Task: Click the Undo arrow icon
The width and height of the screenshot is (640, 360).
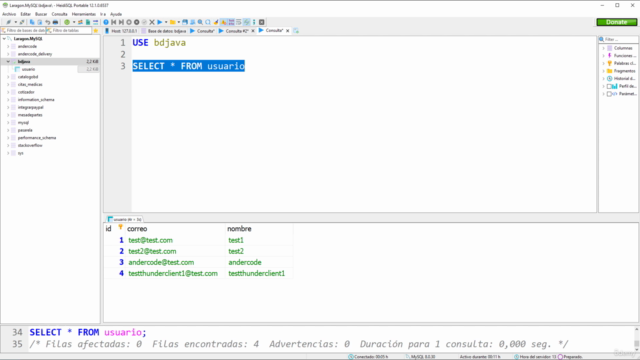Action: tap(47, 22)
